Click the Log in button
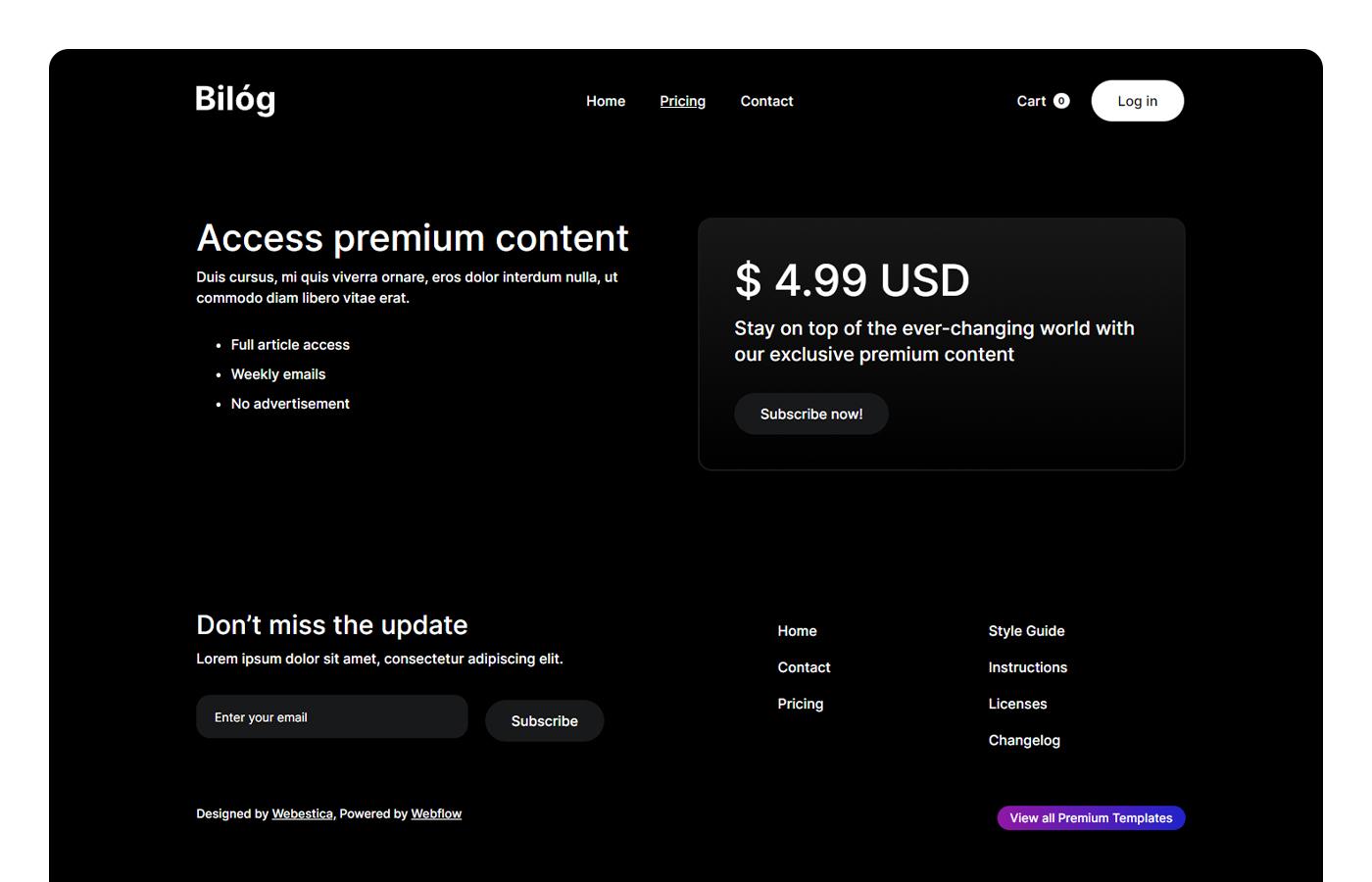Image resolution: width=1372 pixels, height=882 pixels. pos(1137,100)
